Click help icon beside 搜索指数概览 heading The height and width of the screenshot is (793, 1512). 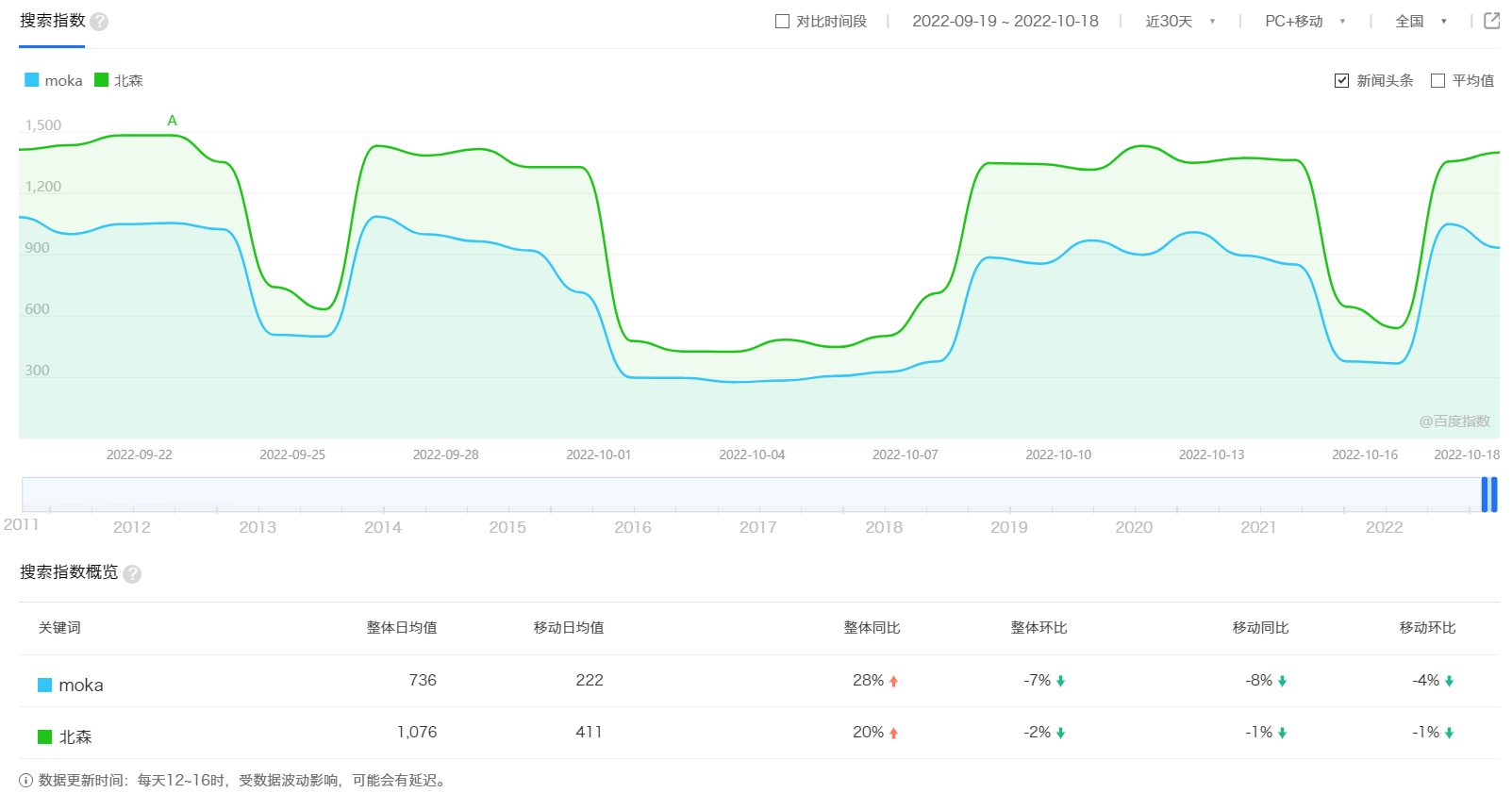tap(132, 574)
